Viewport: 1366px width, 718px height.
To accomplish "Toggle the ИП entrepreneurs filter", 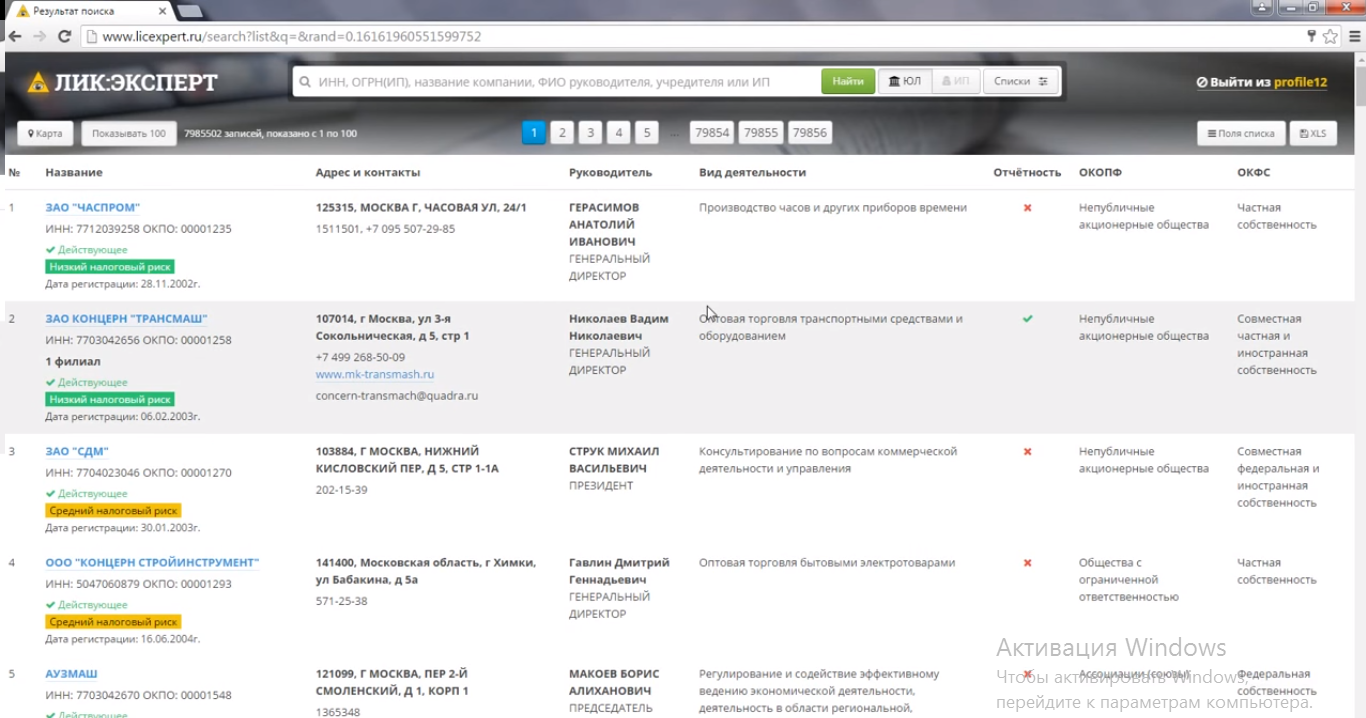I will tap(955, 81).
